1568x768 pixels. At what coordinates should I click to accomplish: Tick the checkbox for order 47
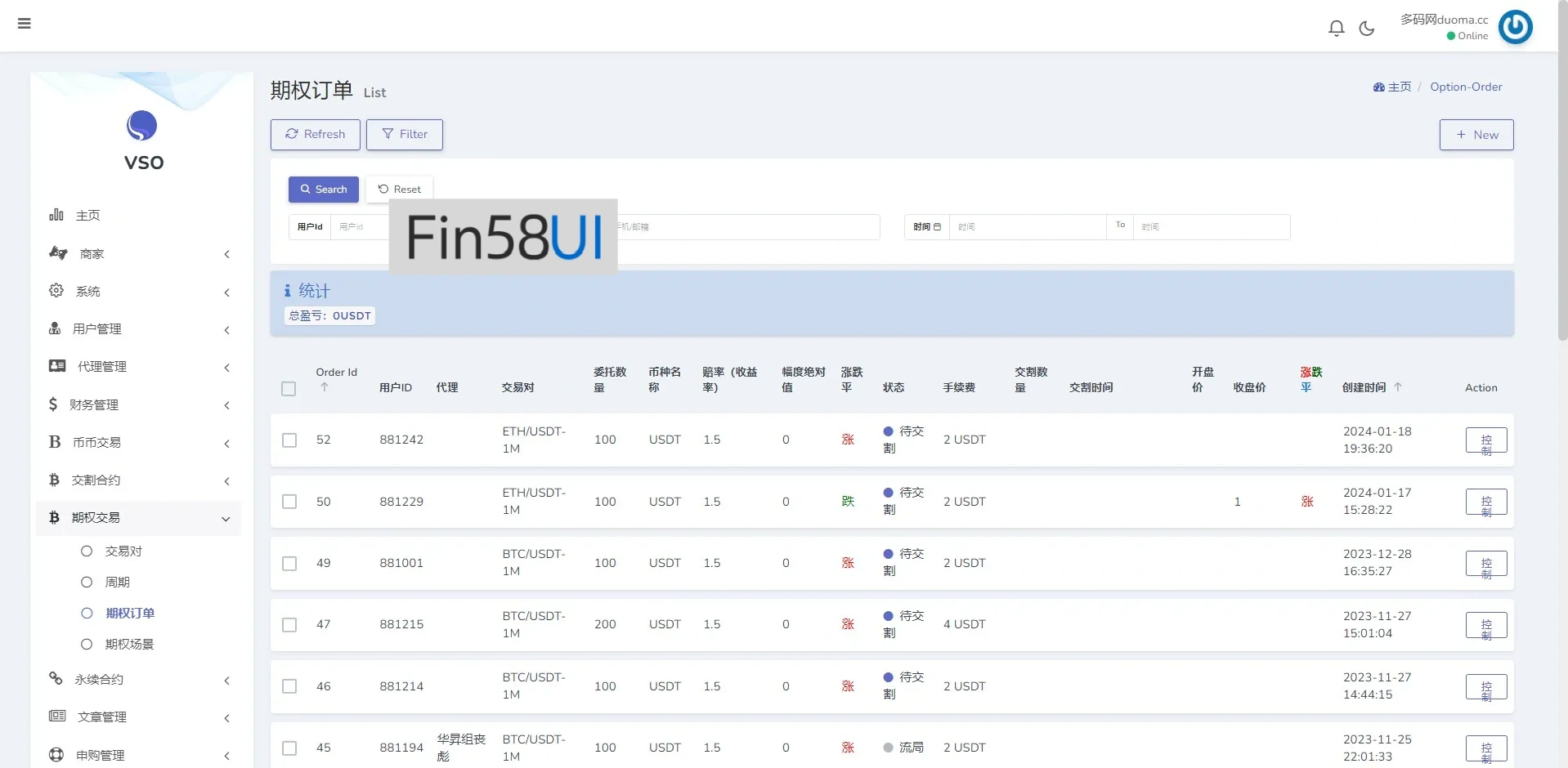pos(289,625)
